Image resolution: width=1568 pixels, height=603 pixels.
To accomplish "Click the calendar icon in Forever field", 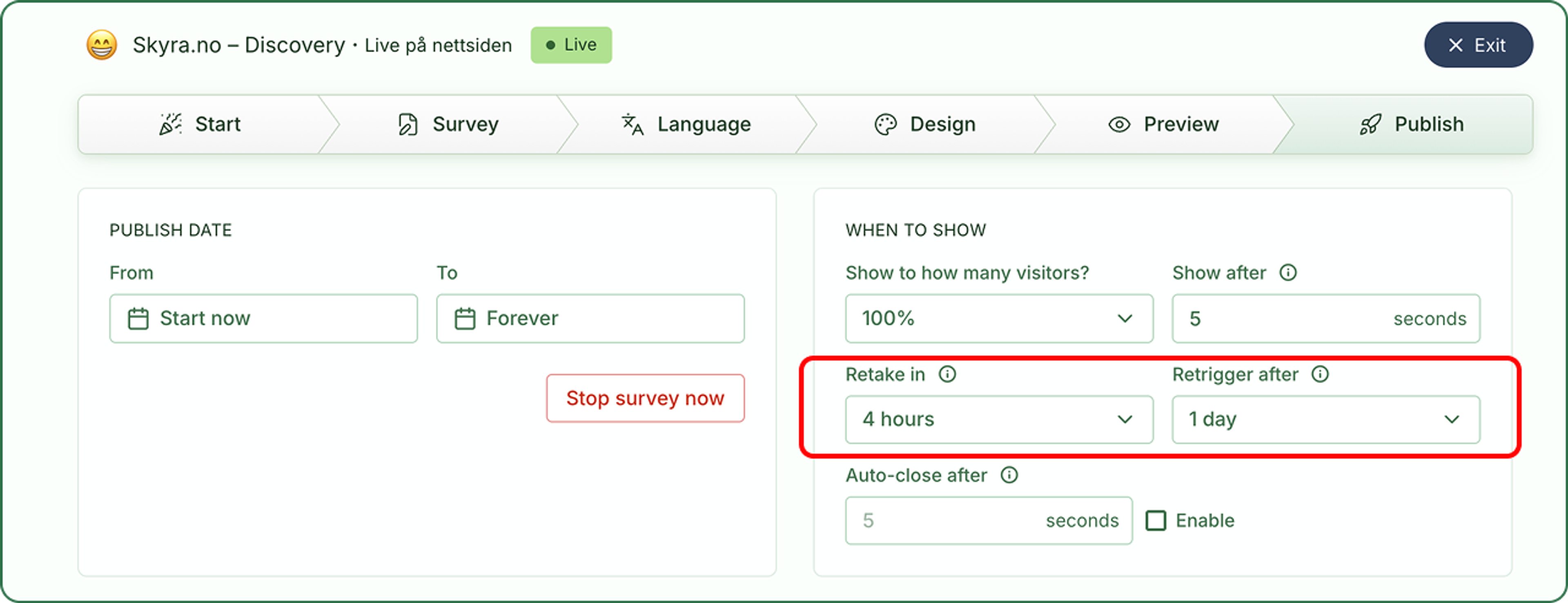I will (x=465, y=318).
